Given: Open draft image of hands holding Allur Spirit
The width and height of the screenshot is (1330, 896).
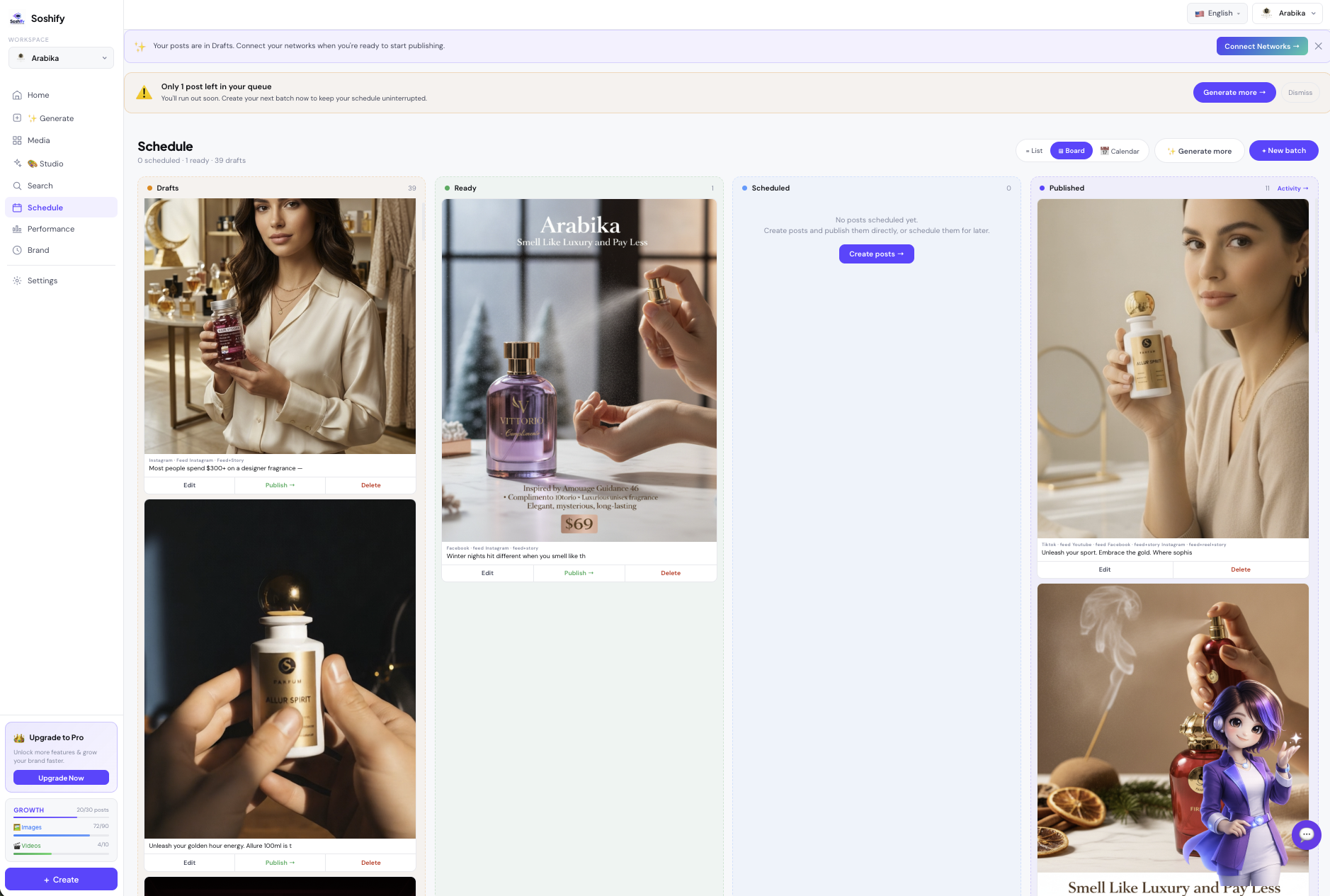Looking at the screenshot, I should point(280,669).
